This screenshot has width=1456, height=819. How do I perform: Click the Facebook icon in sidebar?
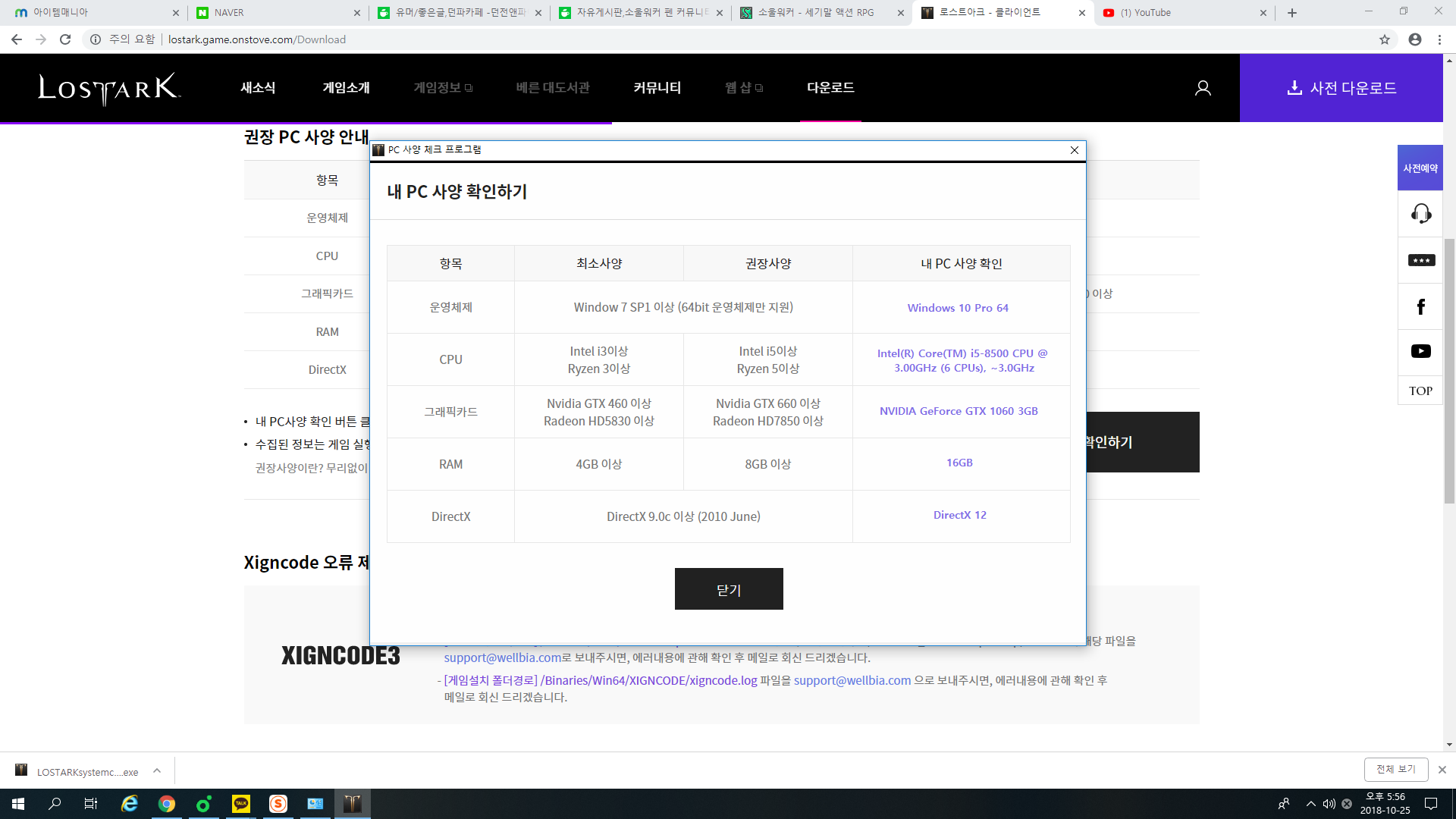[1420, 306]
